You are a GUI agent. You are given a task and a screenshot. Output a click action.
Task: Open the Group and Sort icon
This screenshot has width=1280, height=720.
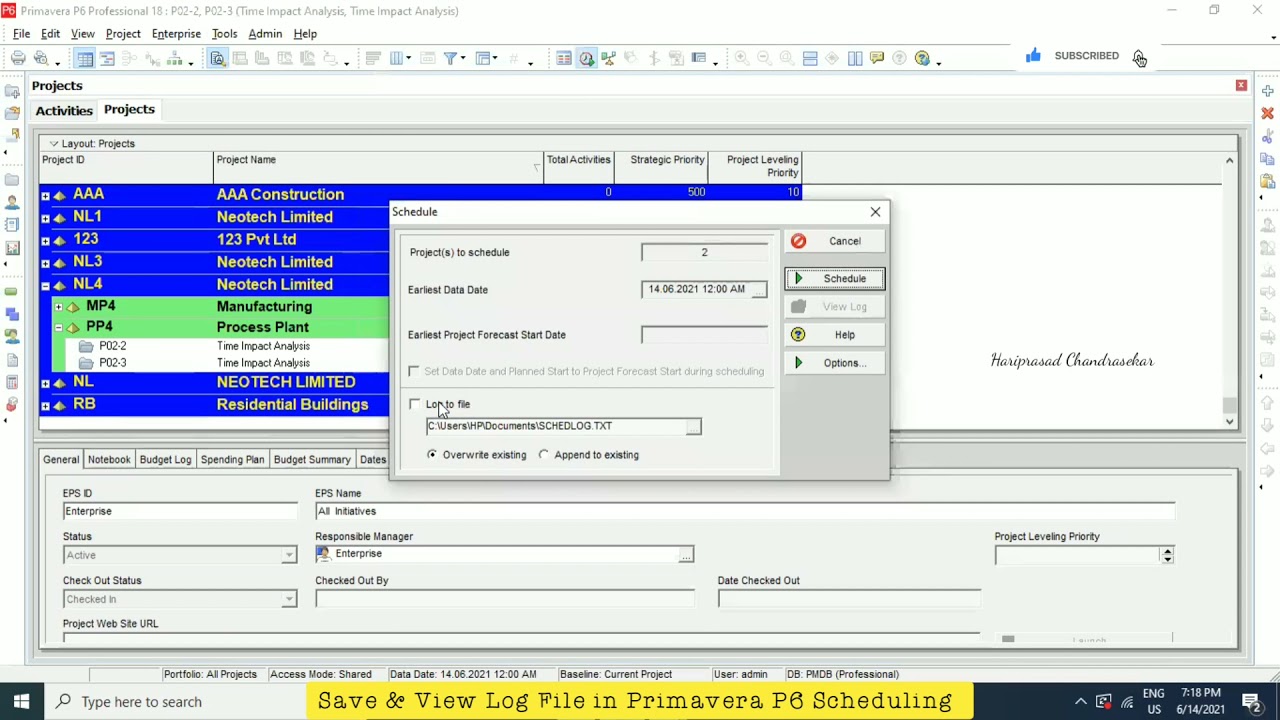(x=483, y=59)
